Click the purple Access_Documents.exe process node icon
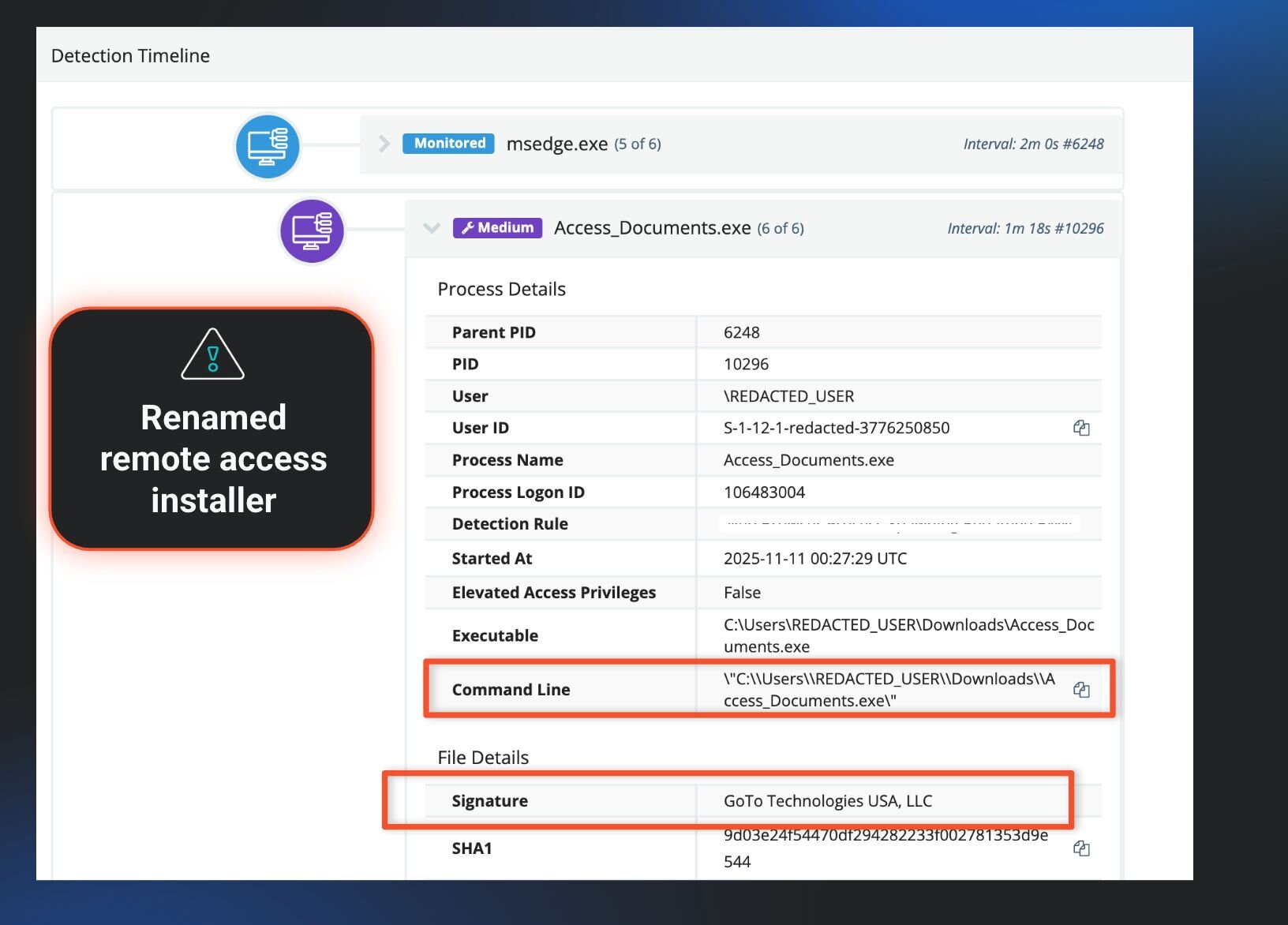1288x925 pixels. pos(313,230)
